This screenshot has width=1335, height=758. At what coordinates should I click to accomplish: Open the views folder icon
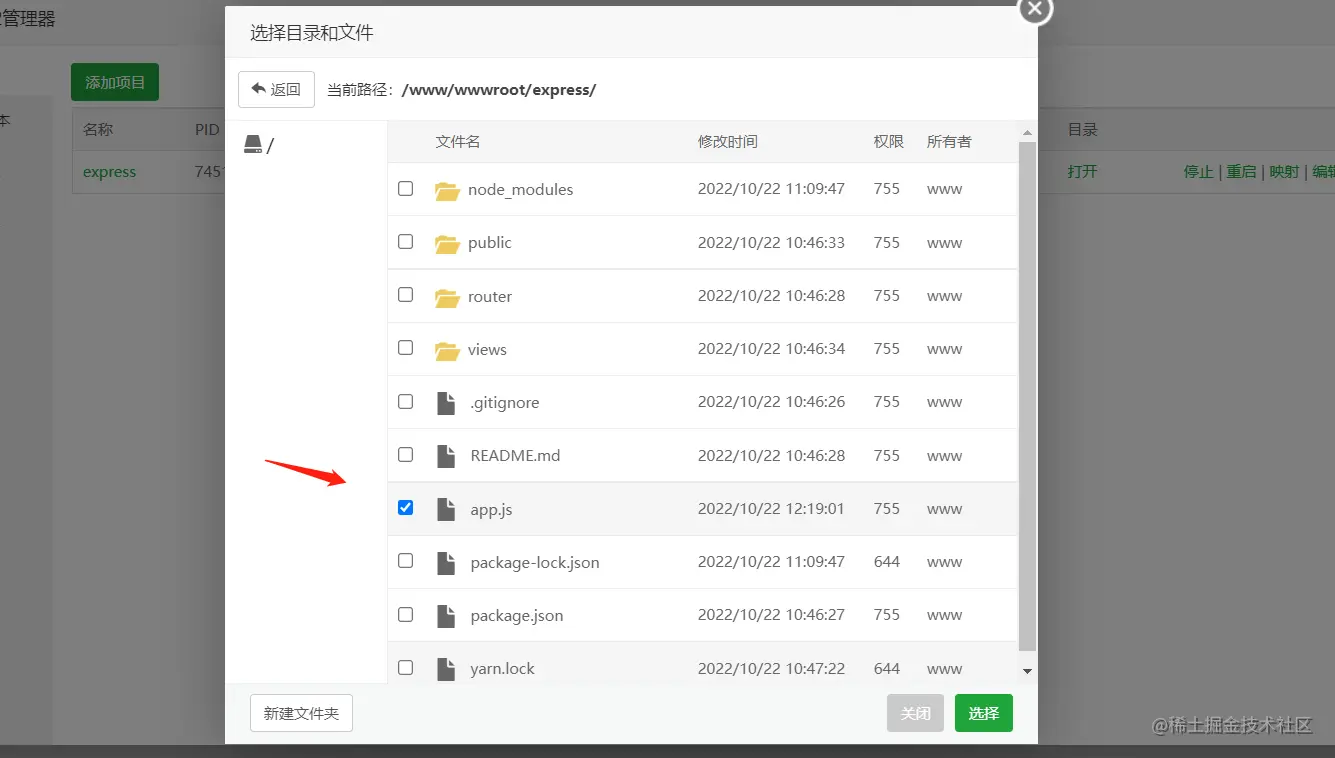tap(447, 350)
